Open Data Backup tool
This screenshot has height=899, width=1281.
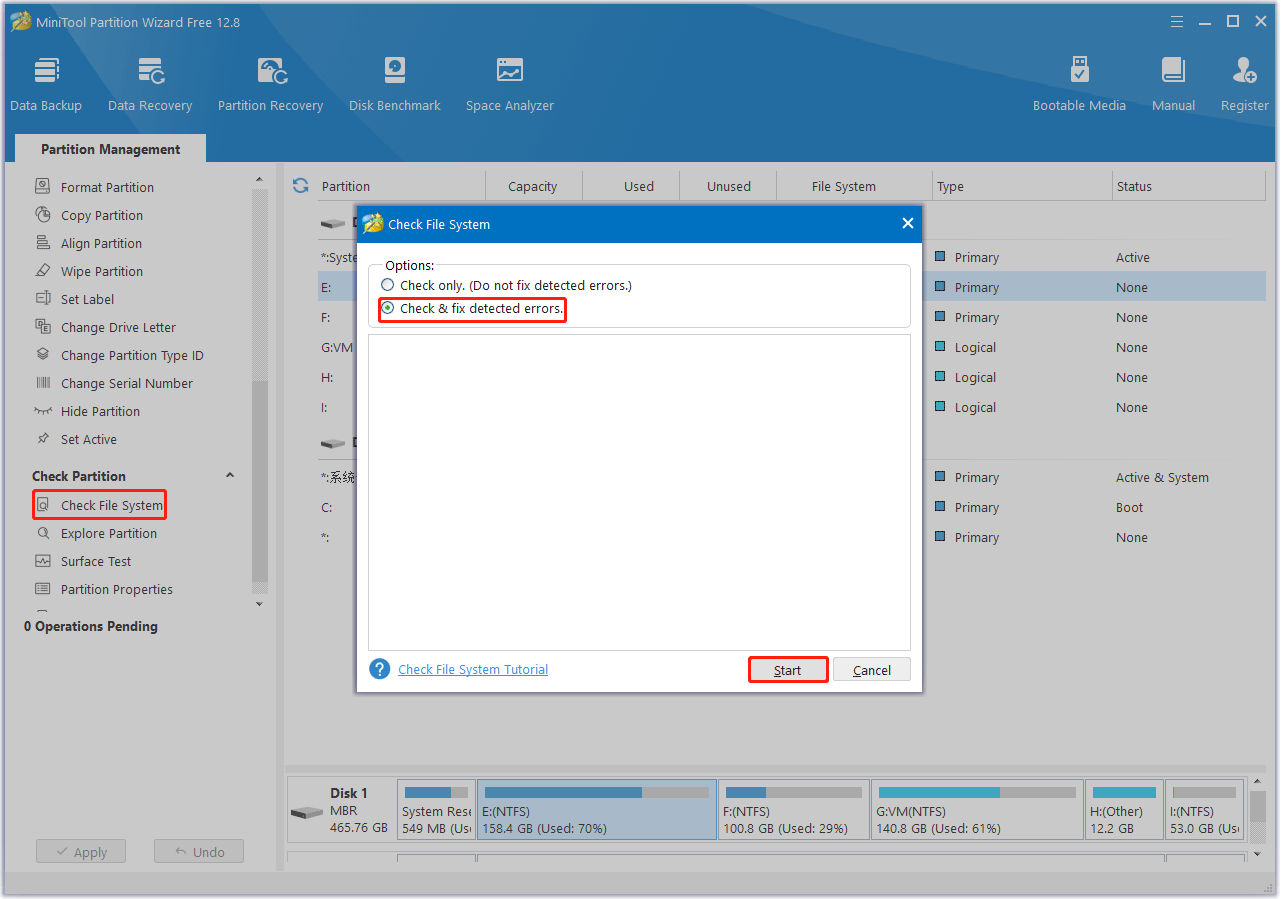46,84
